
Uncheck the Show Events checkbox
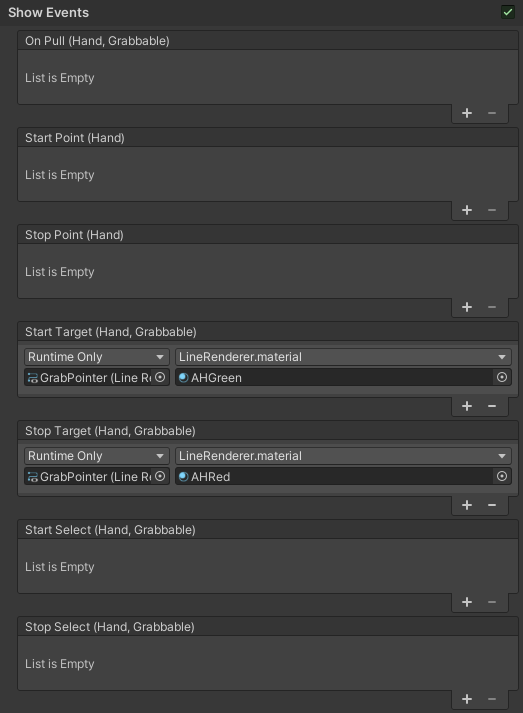click(x=508, y=12)
